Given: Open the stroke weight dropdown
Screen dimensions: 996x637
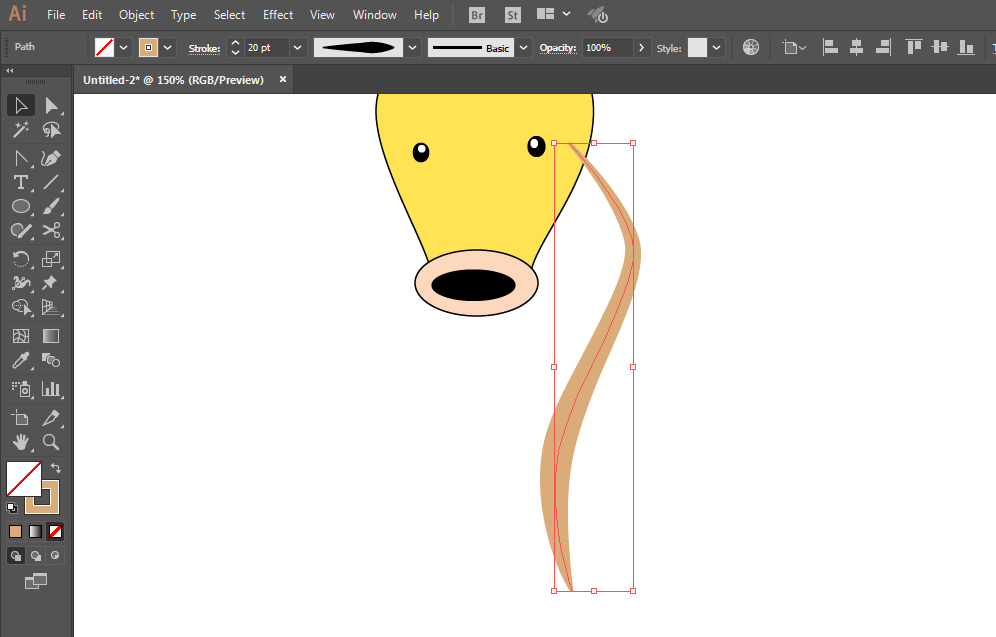Looking at the screenshot, I should click(x=297, y=48).
